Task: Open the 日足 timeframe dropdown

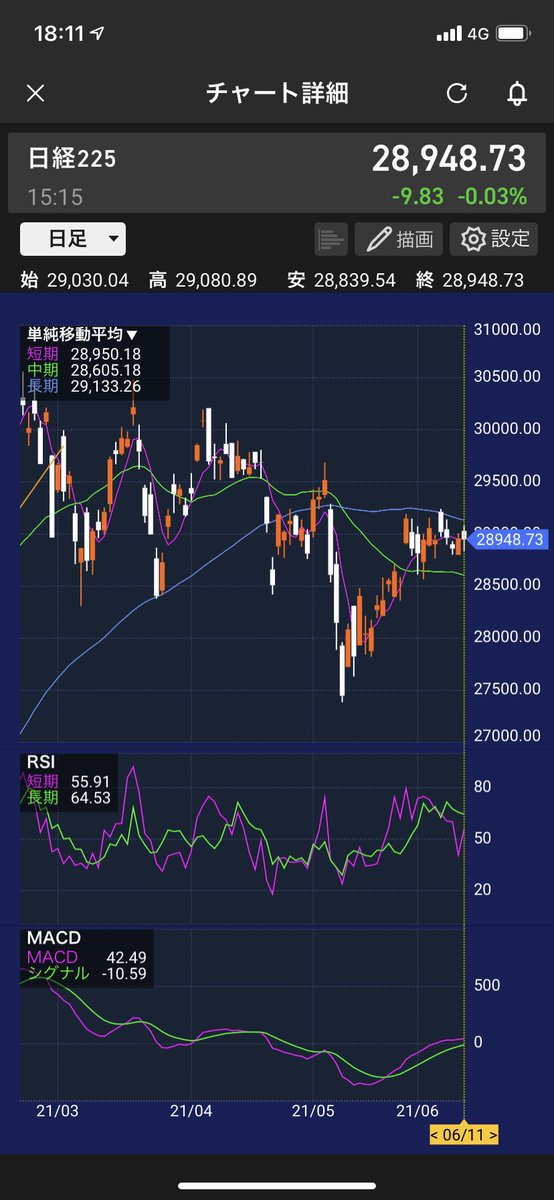Action: coord(73,239)
